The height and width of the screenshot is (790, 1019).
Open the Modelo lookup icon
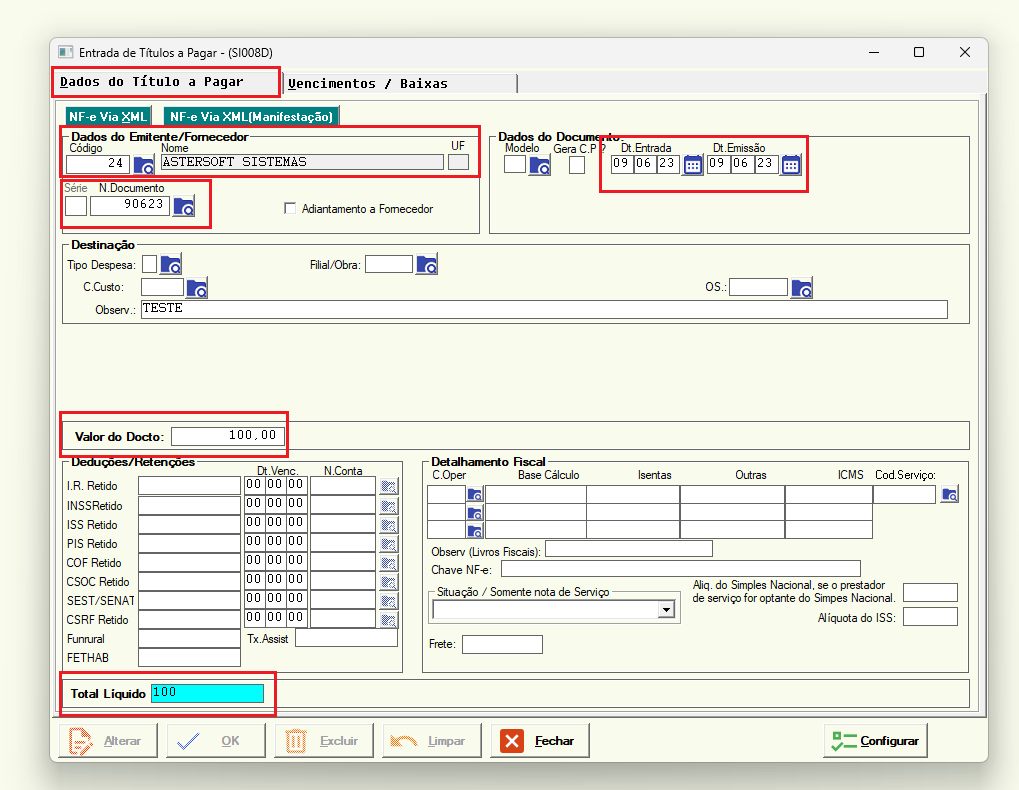(x=540, y=166)
